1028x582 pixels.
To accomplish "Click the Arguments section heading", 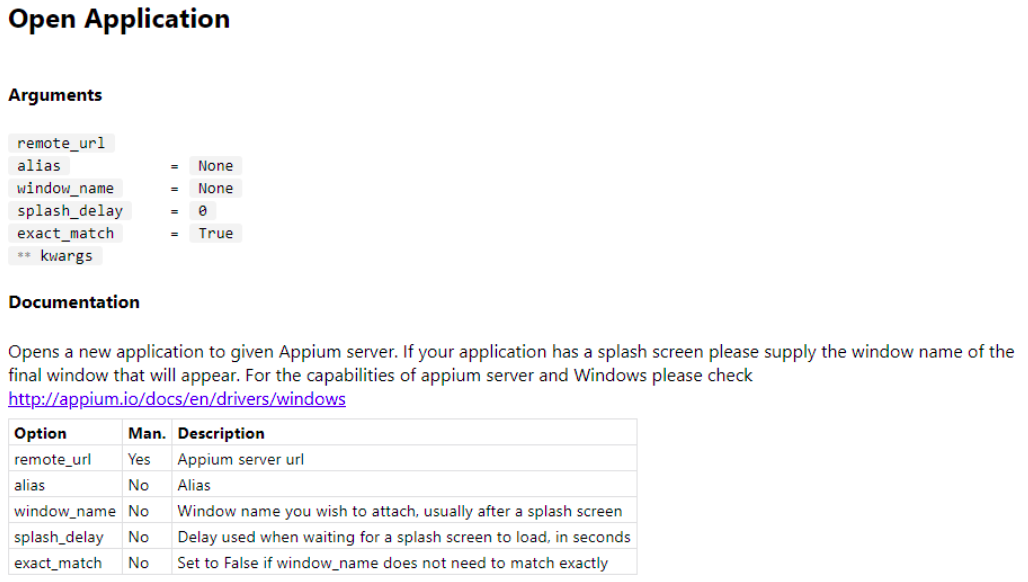I will tap(55, 95).
